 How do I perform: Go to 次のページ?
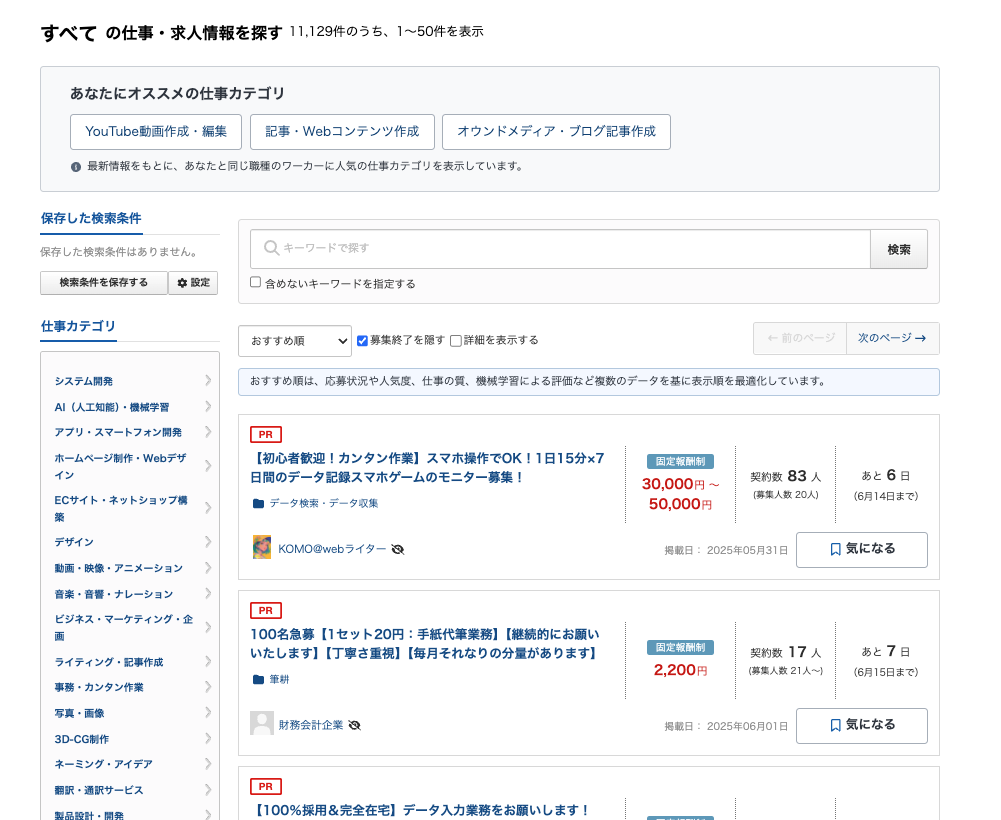pyautogui.click(x=892, y=338)
